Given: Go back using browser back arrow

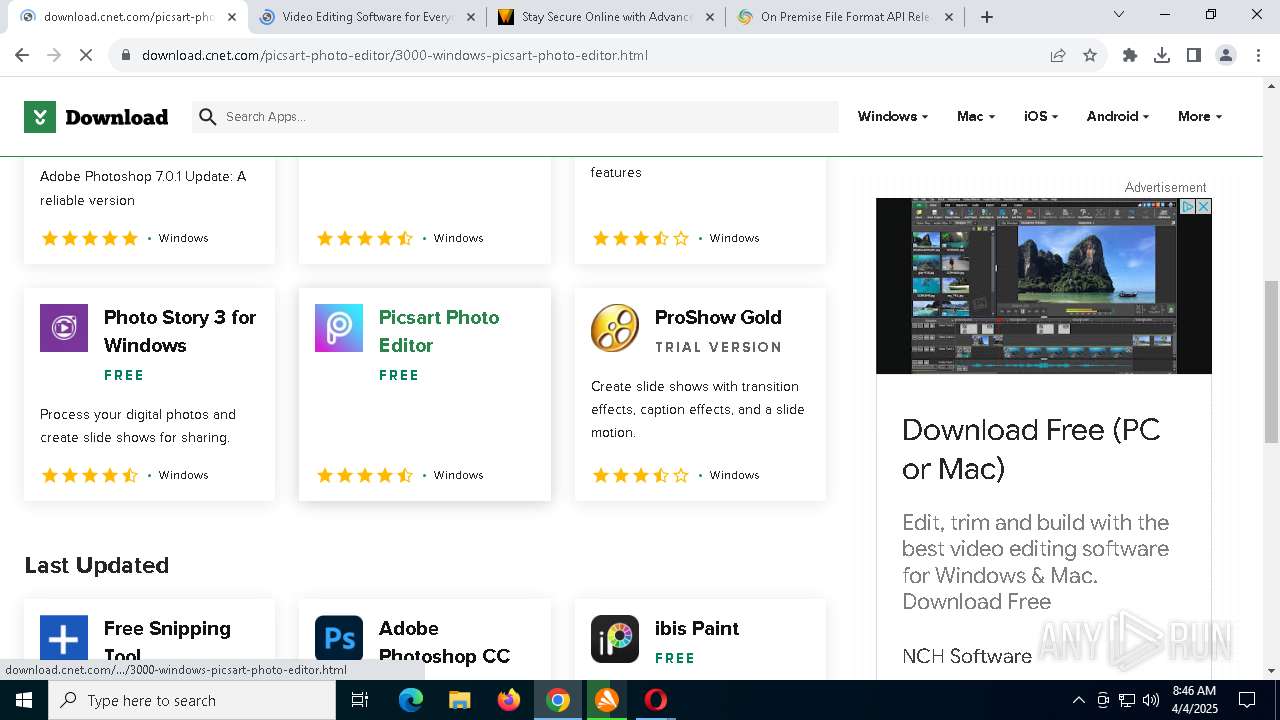Looking at the screenshot, I should (22, 55).
